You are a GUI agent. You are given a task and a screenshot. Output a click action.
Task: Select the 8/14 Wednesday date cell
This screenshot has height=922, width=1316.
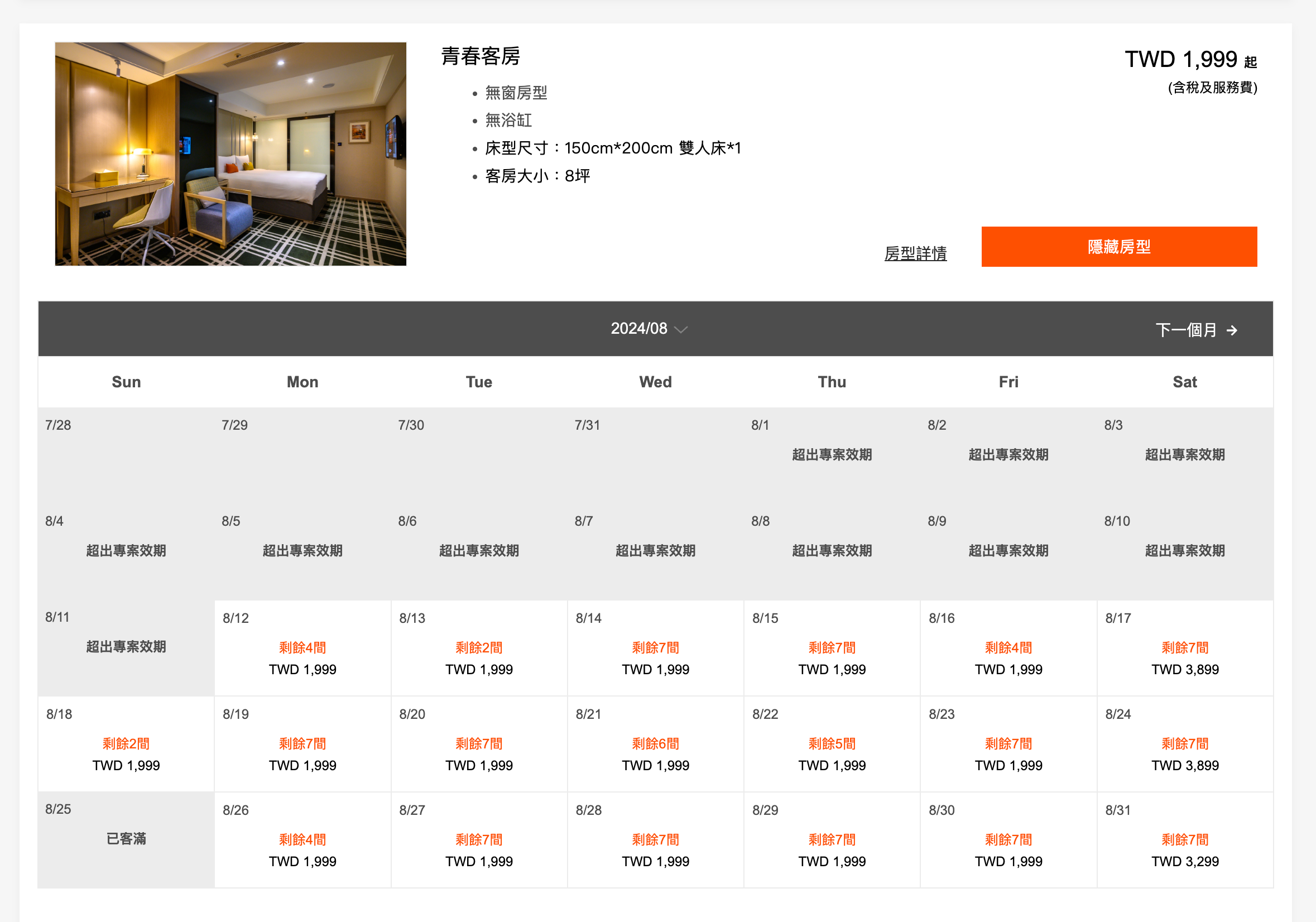point(655,648)
